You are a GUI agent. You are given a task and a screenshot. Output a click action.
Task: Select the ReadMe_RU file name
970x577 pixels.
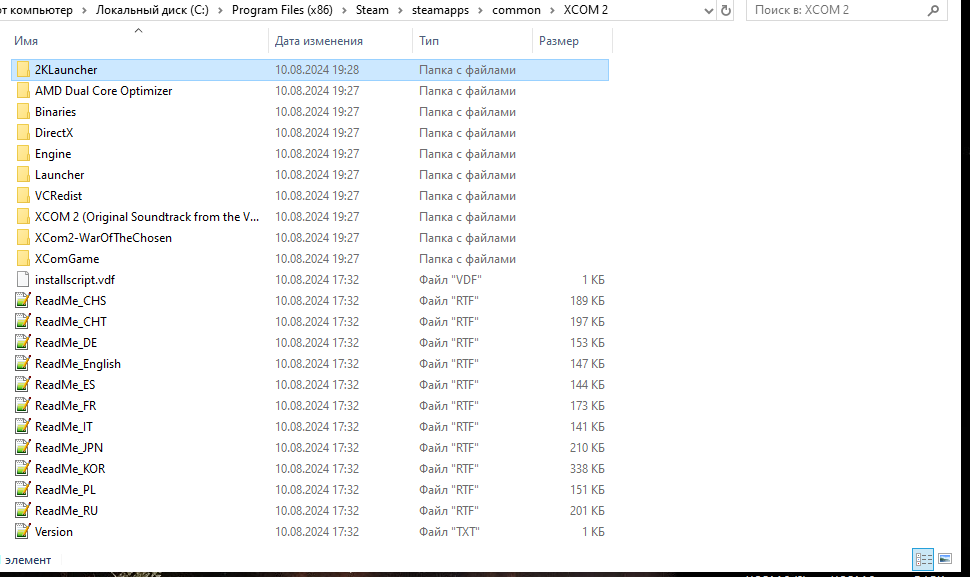[66, 511]
